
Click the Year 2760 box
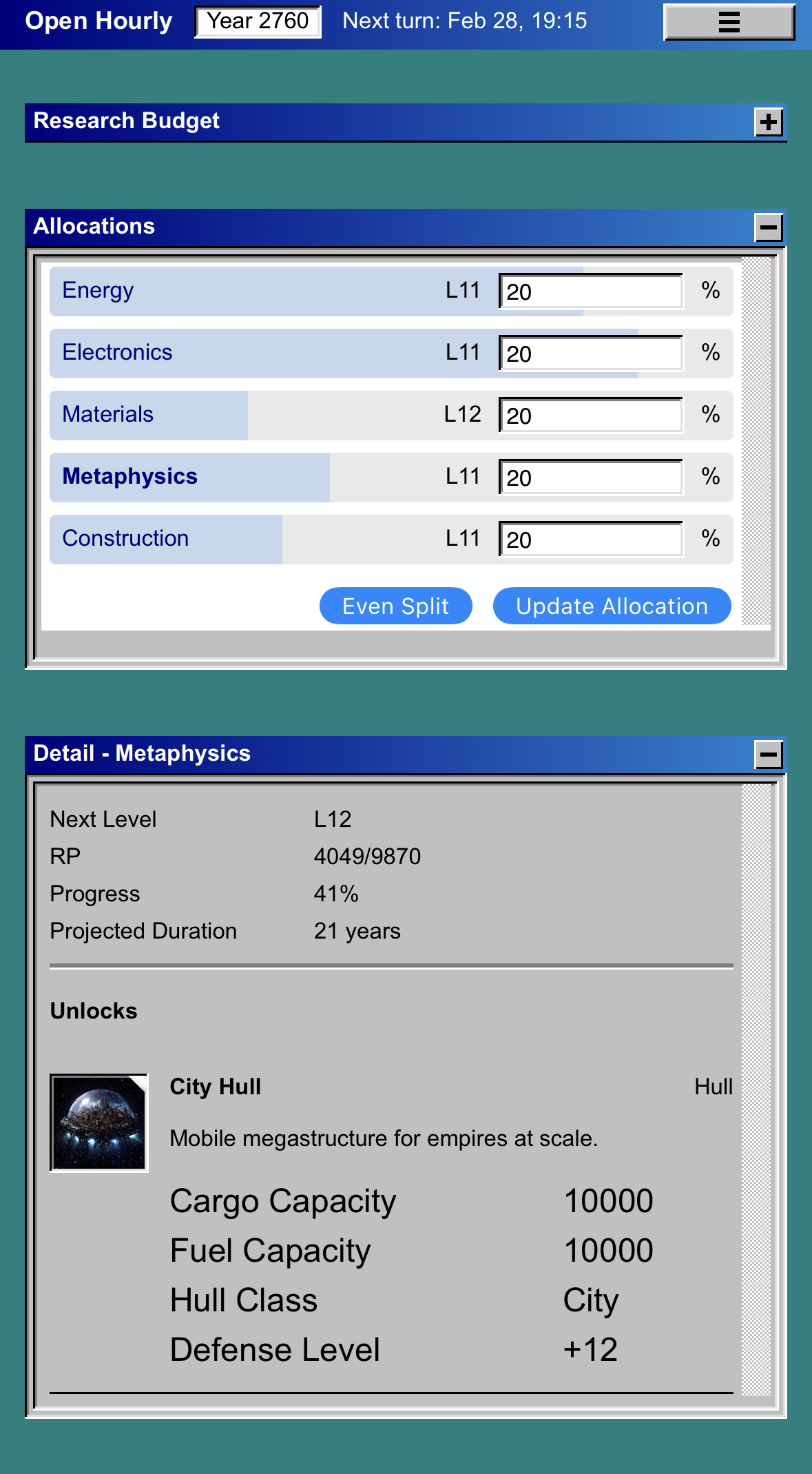click(x=258, y=21)
